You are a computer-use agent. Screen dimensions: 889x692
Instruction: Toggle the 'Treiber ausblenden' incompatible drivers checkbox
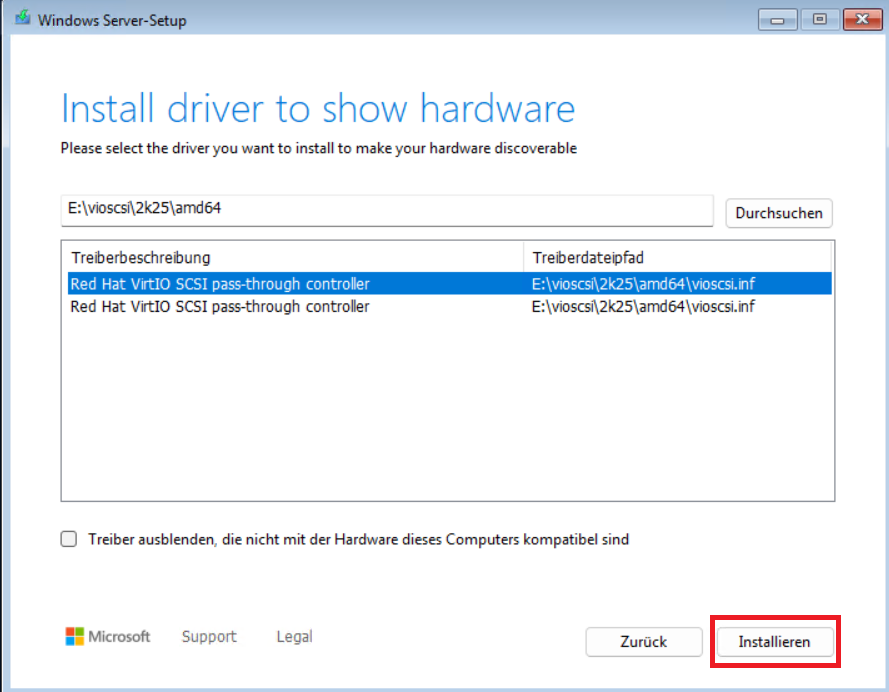69,539
